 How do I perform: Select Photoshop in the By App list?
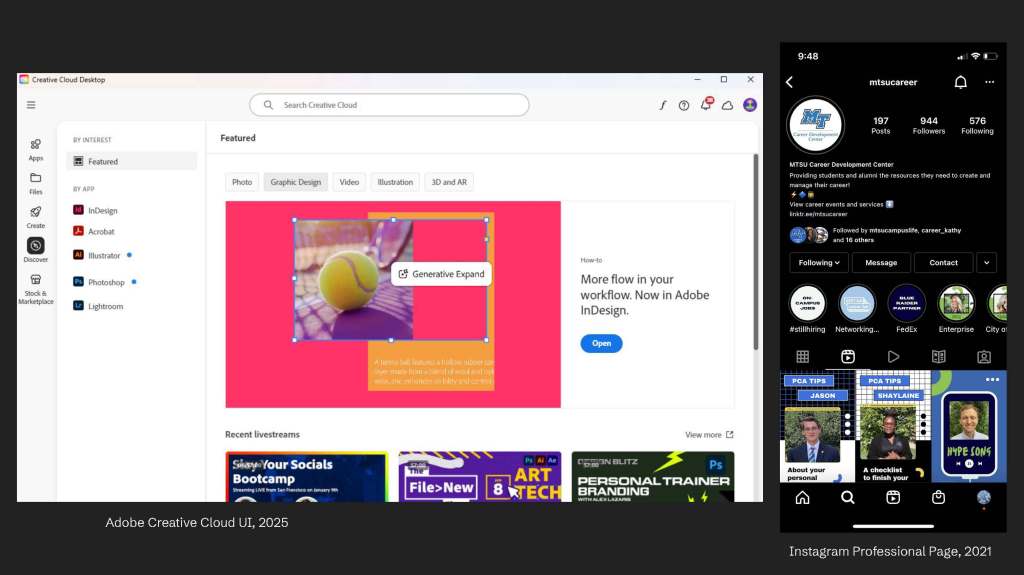106,282
